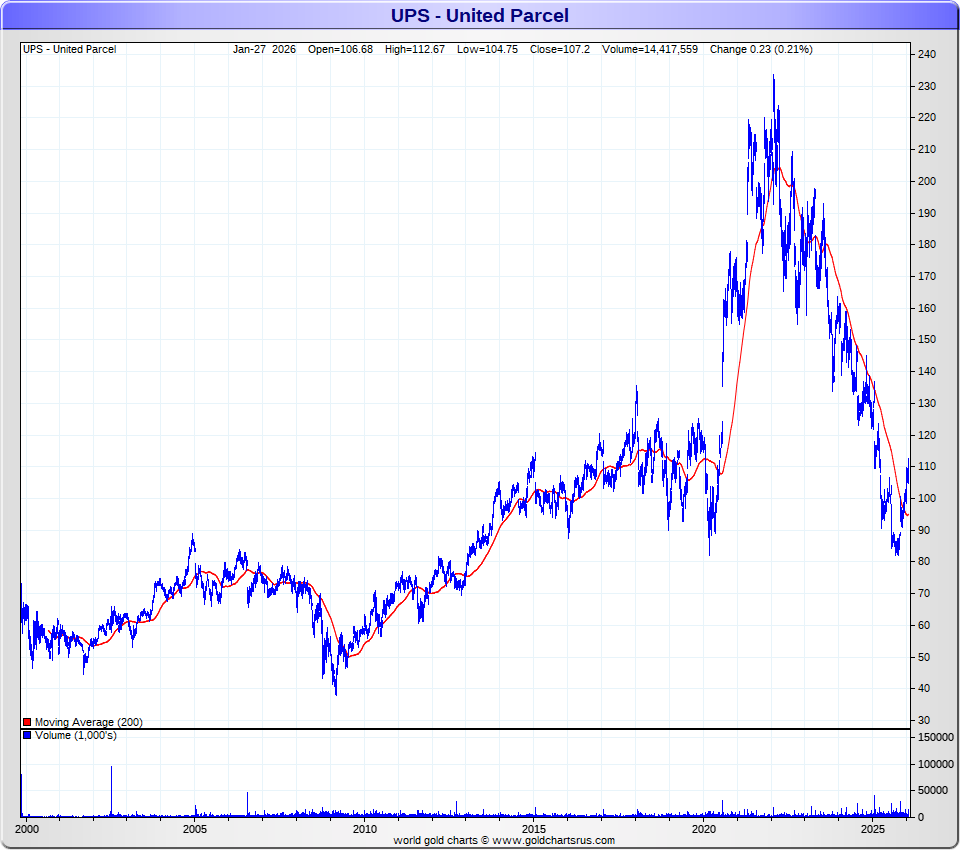
Task: Click the chart title 'UPS - United Parcel'
Action: point(480,15)
